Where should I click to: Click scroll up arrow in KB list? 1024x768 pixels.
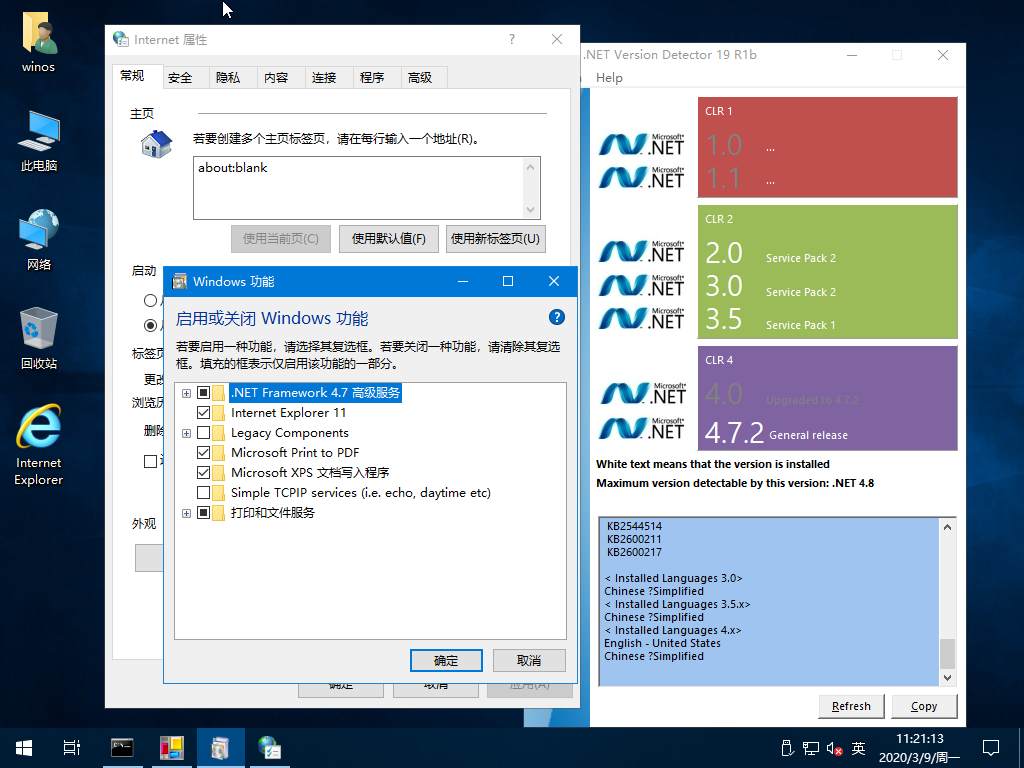click(947, 527)
